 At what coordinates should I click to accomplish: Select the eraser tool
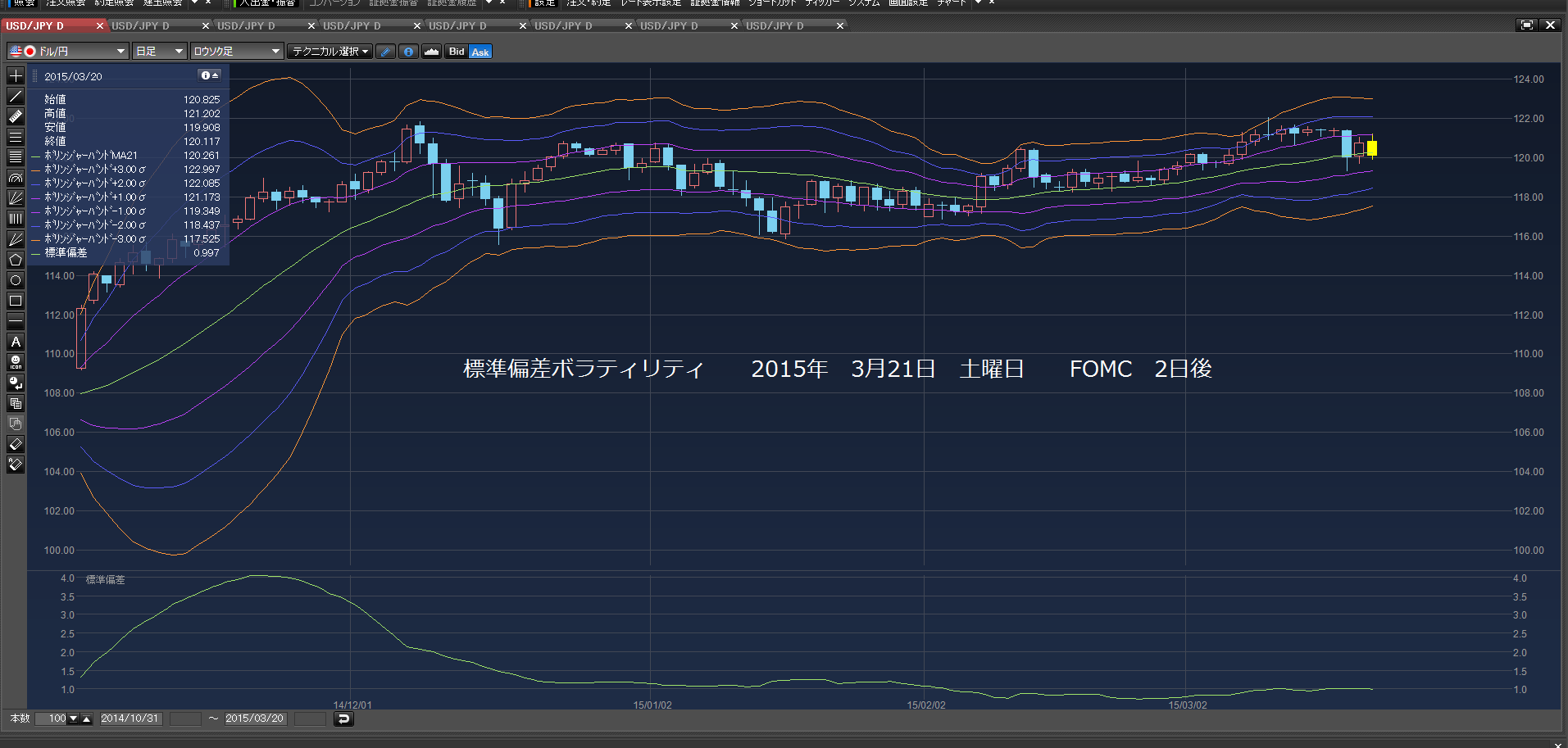[x=16, y=444]
